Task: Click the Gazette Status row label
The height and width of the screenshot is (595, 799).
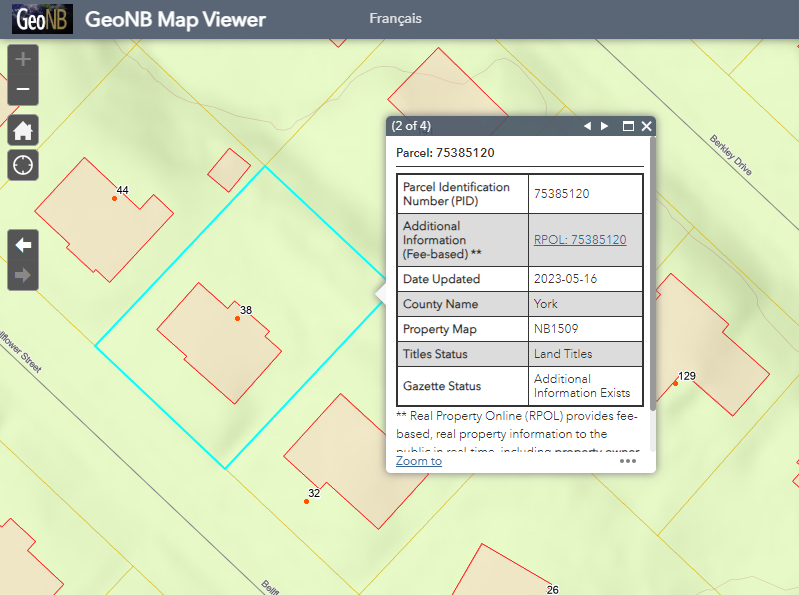Action: [x=442, y=386]
